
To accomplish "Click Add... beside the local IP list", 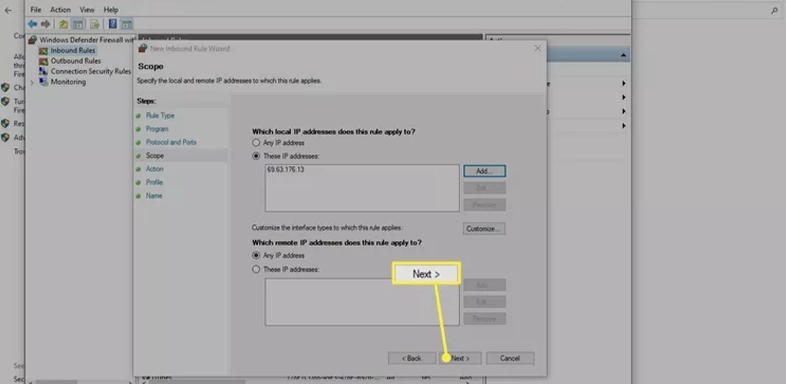I will tap(484, 171).
